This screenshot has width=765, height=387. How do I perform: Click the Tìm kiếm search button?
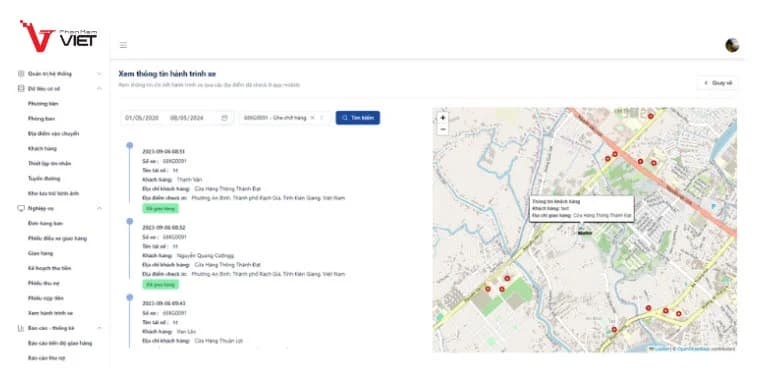click(358, 118)
